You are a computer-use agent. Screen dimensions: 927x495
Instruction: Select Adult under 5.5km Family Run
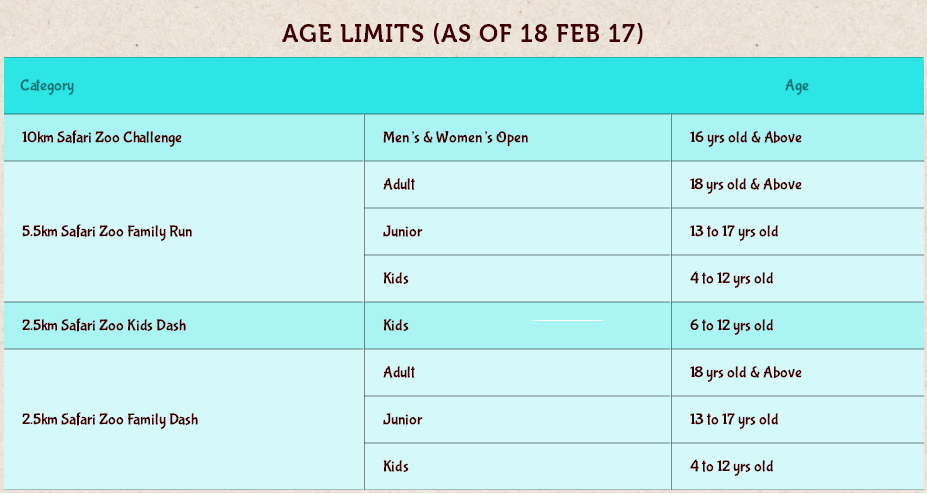[x=517, y=185]
